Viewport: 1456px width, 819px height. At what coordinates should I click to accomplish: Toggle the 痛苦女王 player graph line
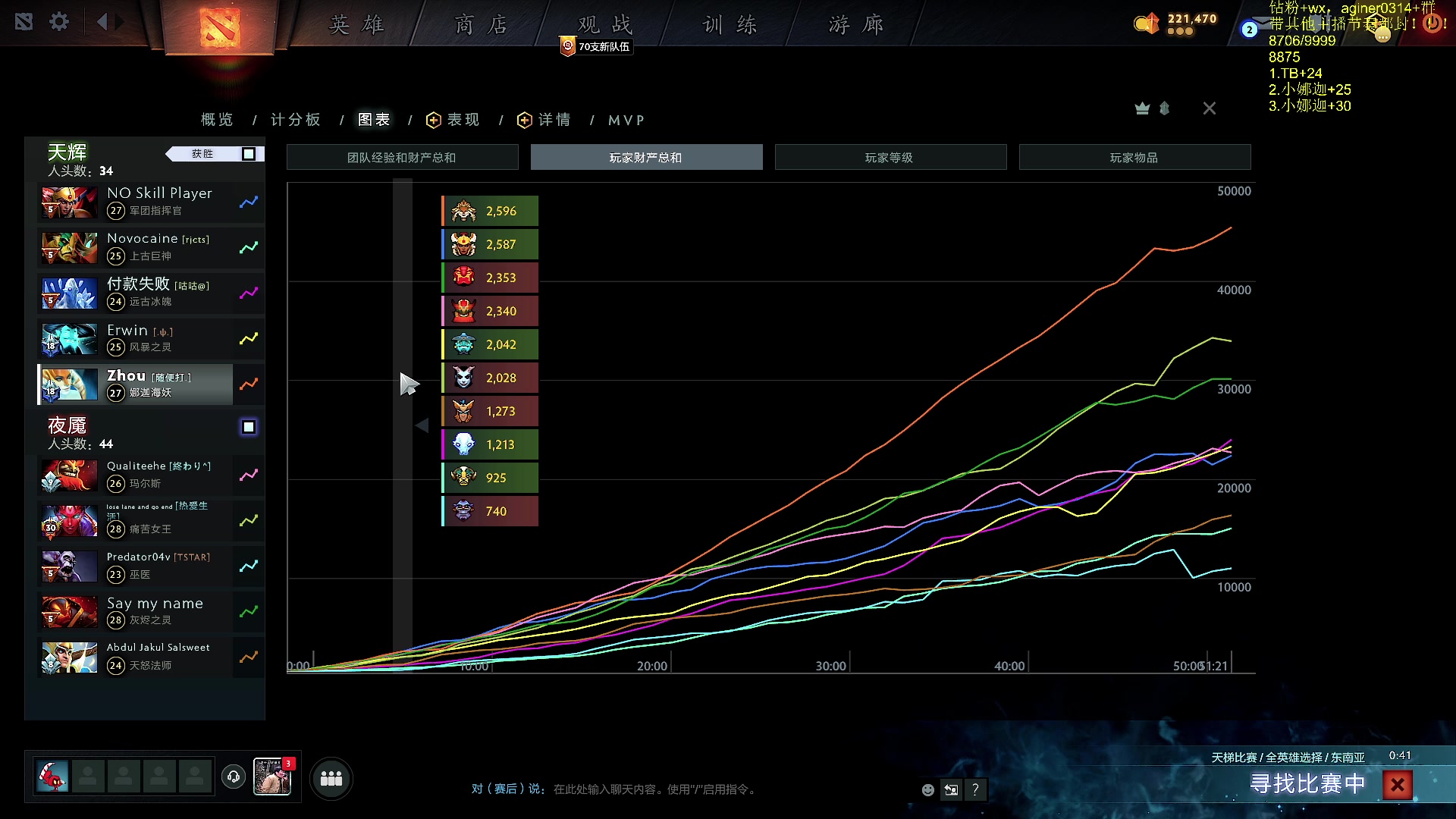[249, 521]
